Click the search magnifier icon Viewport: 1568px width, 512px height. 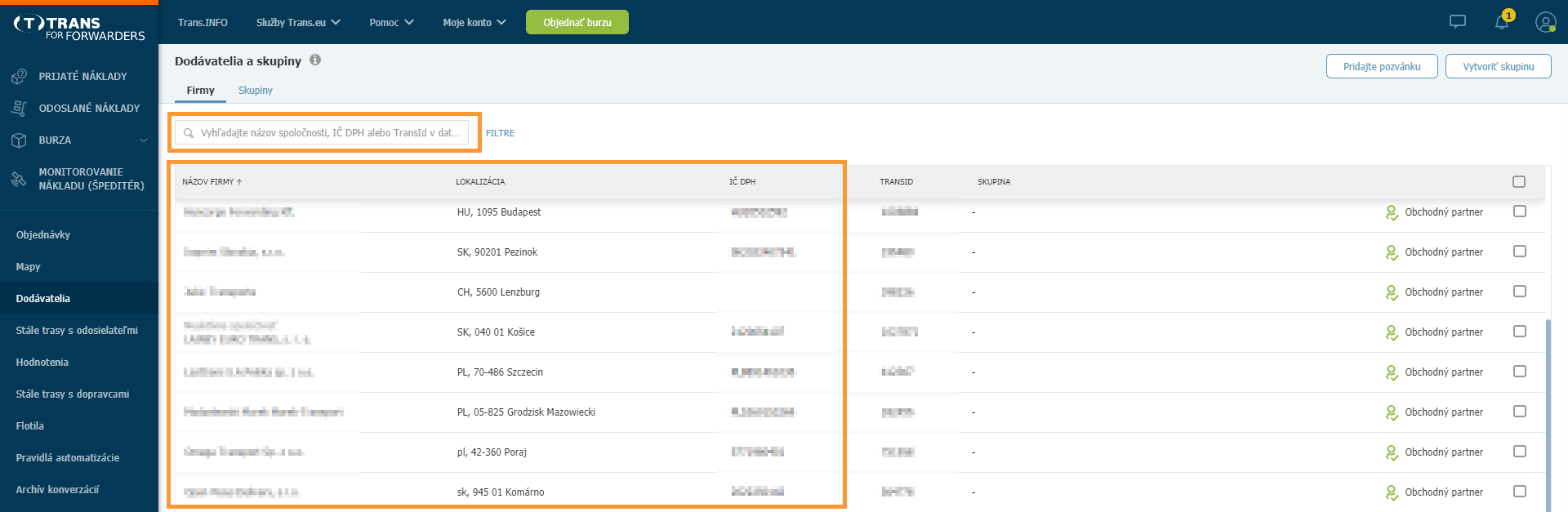click(x=189, y=132)
